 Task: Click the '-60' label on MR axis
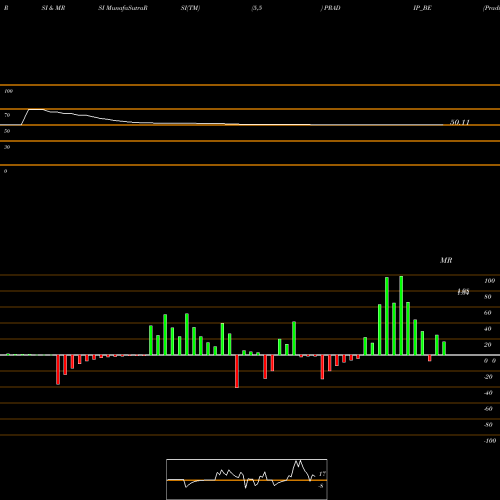pos(488,409)
